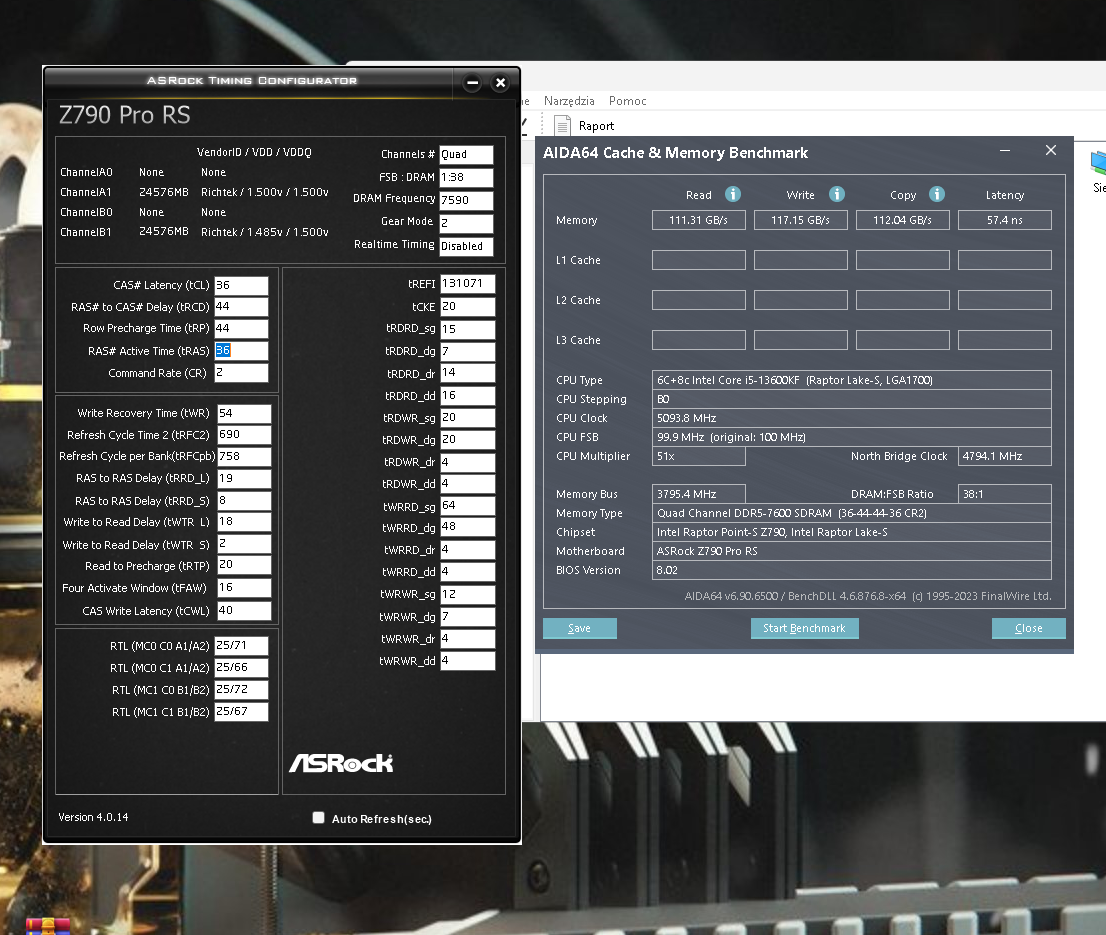Close the ASRock Timing Configurator window
1106x935 pixels.
(501, 83)
